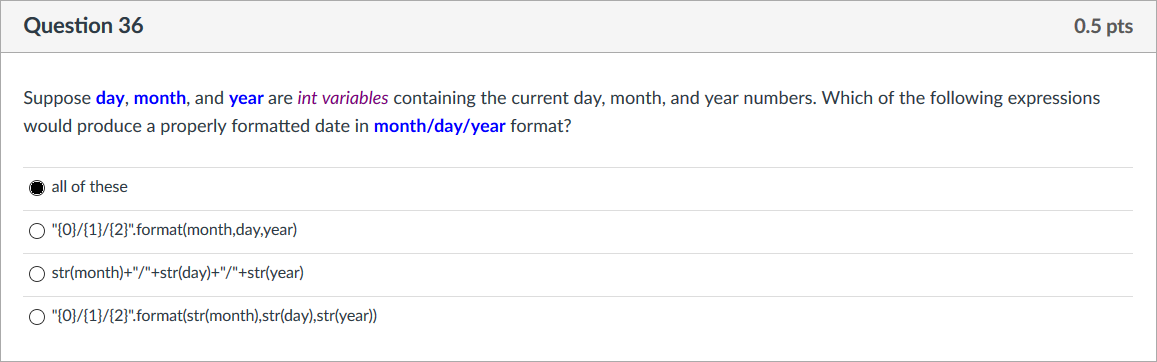Click the "all of these" answer label
The image size is (1157, 362).
[89, 187]
